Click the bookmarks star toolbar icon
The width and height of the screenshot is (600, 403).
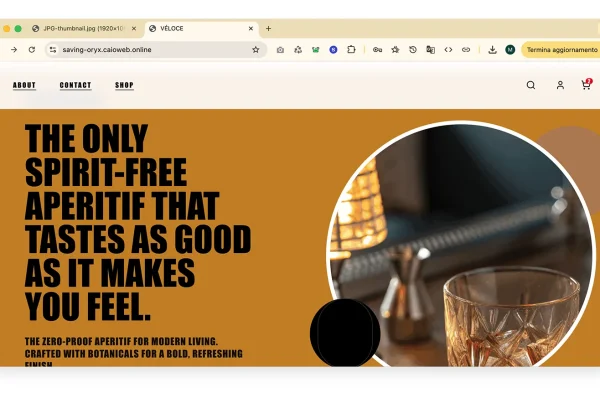point(395,50)
